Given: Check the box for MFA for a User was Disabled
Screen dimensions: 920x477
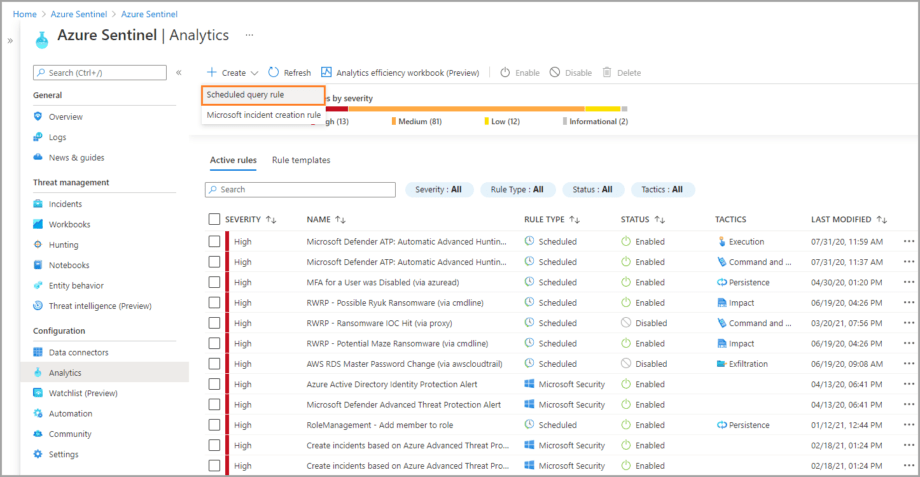Looking at the screenshot, I should tap(214, 282).
